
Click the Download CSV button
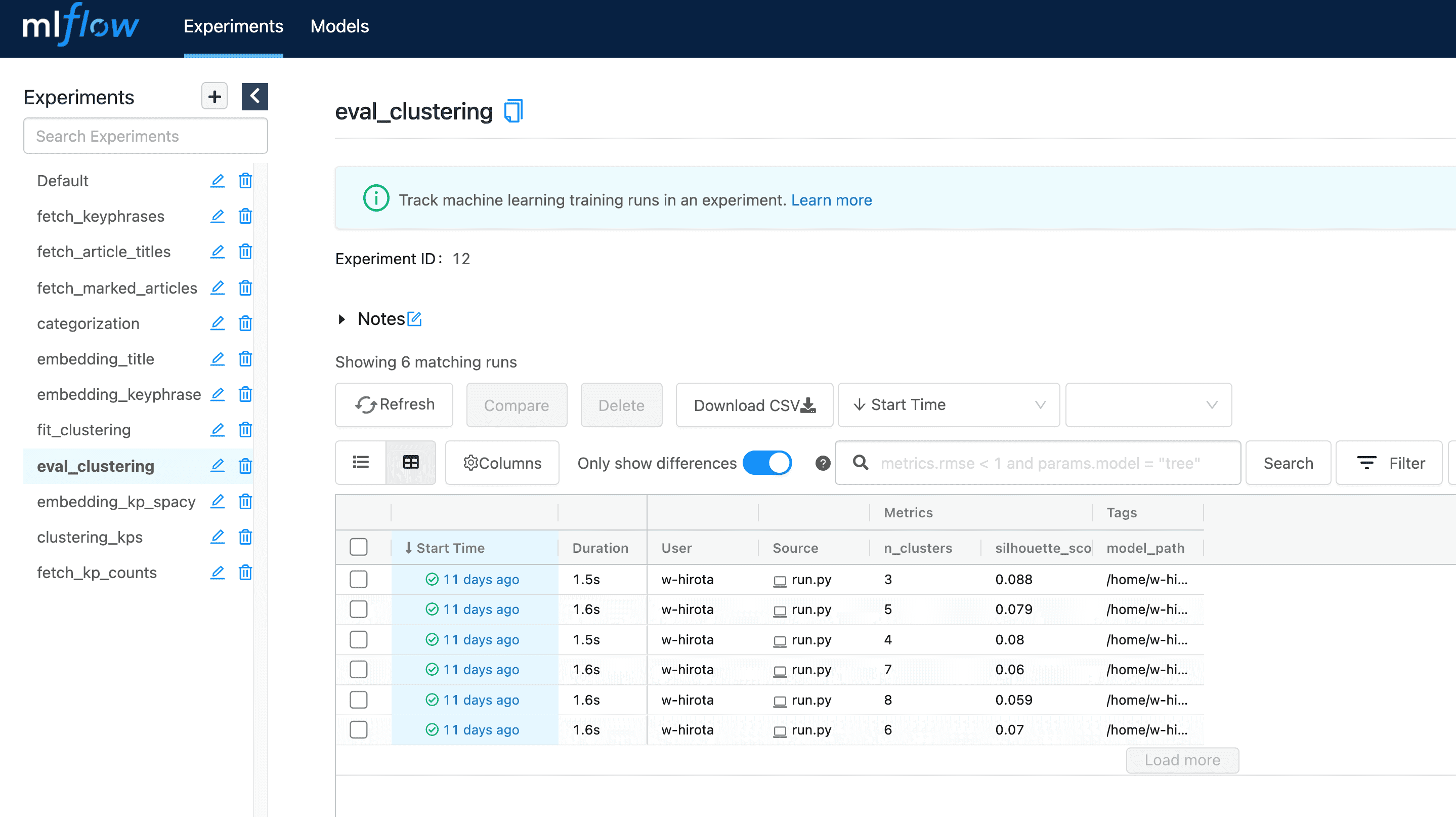coord(754,405)
